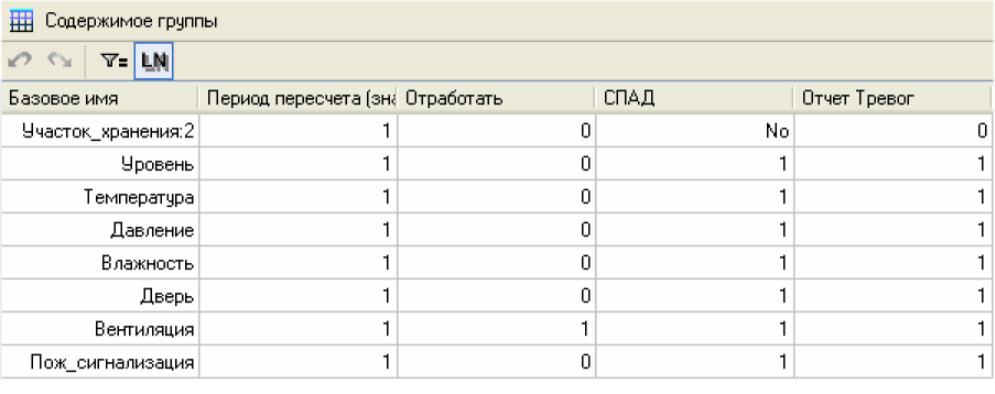Screen dimensions: 995x394
Task: Click Период пересчета value for Влажность
Action: pos(299,263)
